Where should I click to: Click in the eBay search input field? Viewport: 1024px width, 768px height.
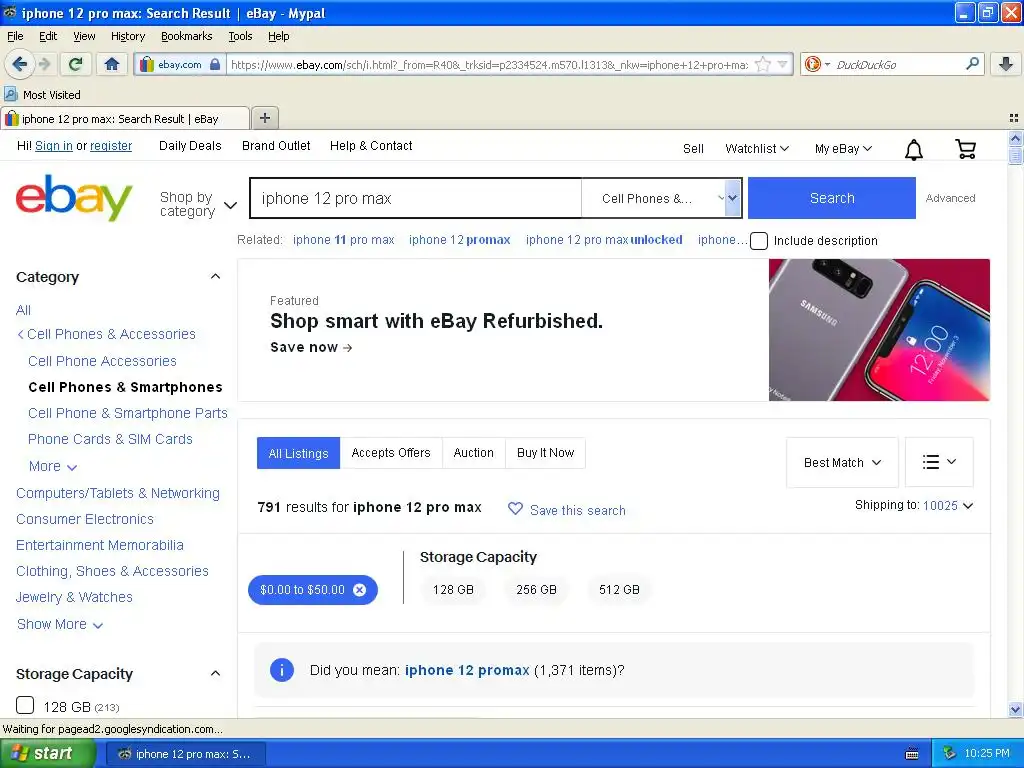[416, 198]
